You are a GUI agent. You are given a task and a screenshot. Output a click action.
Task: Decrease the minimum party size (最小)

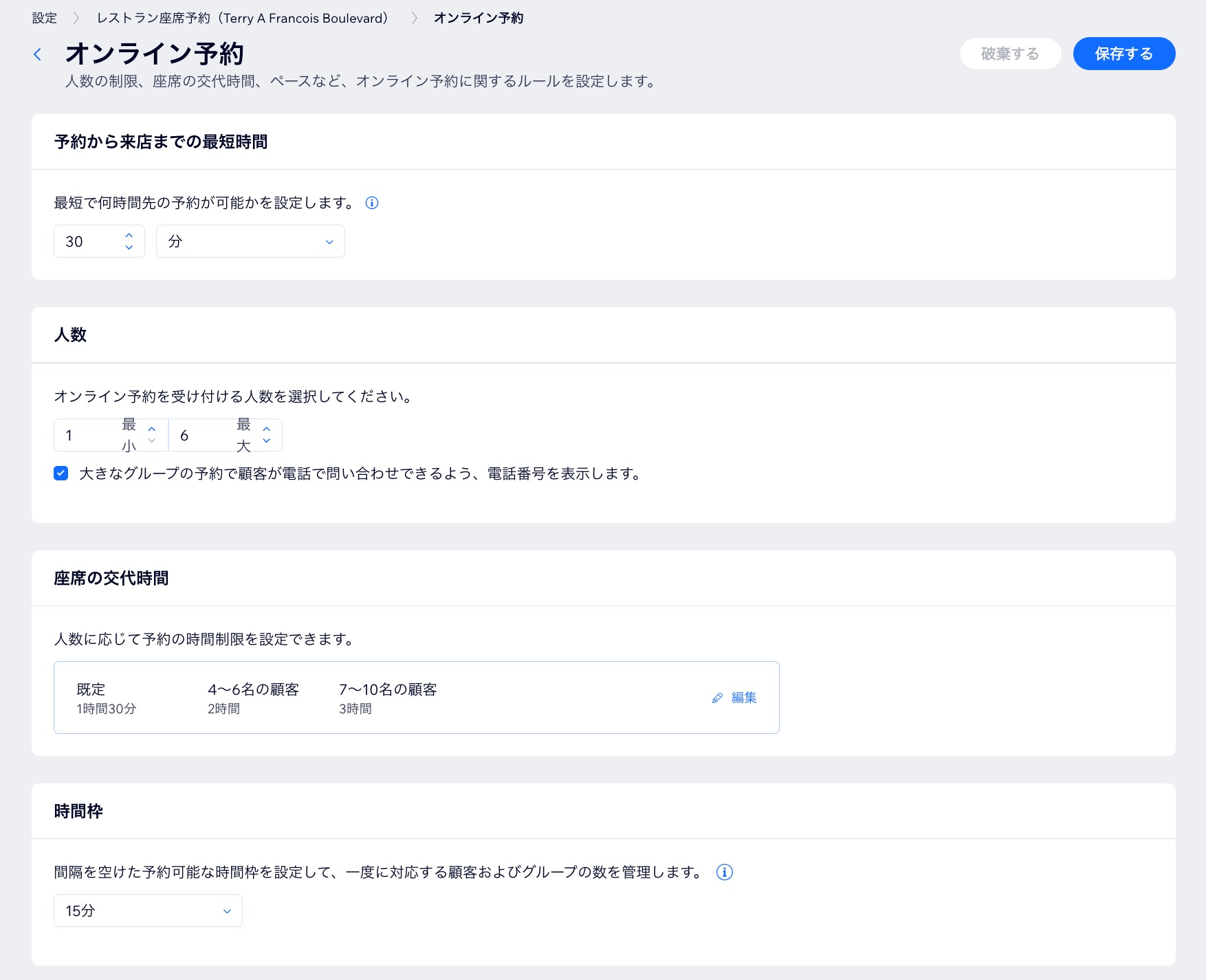click(152, 441)
